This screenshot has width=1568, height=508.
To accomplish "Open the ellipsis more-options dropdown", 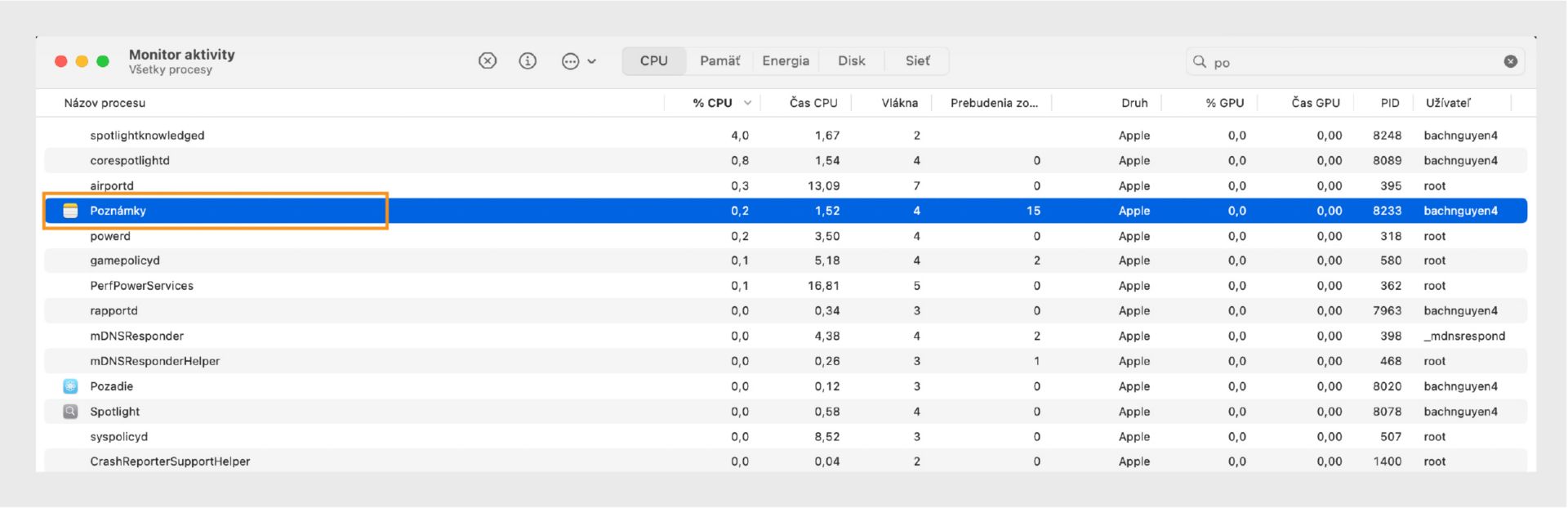I will point(578,61).
